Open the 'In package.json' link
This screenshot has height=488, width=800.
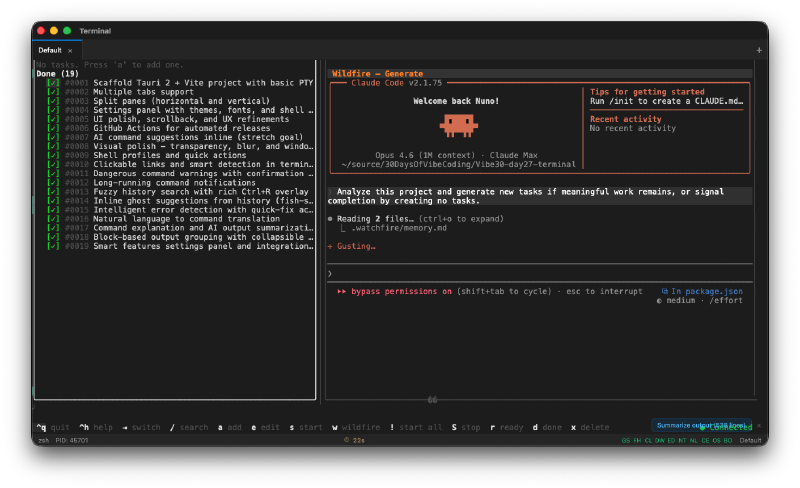pos(702,291)
